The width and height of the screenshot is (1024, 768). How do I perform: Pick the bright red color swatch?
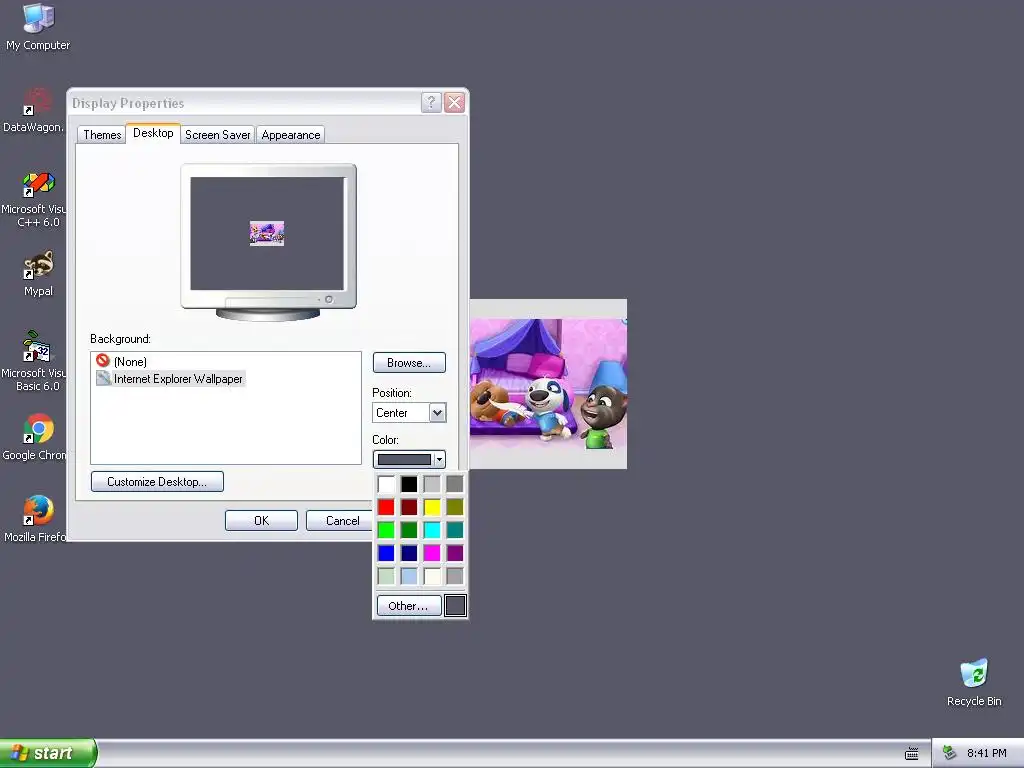pyautogui.click(x=386, y=507)
